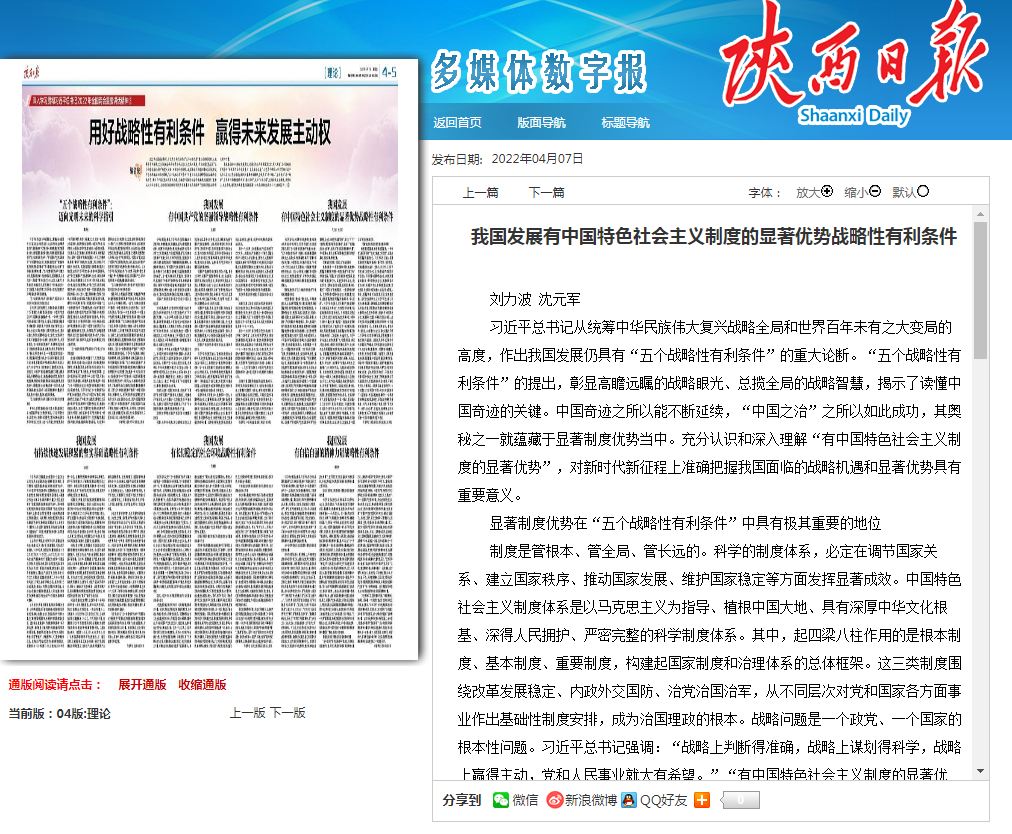1012x834 pixels.
Task: Click the shrink font minus icon
Action: (x=875, y=192)
